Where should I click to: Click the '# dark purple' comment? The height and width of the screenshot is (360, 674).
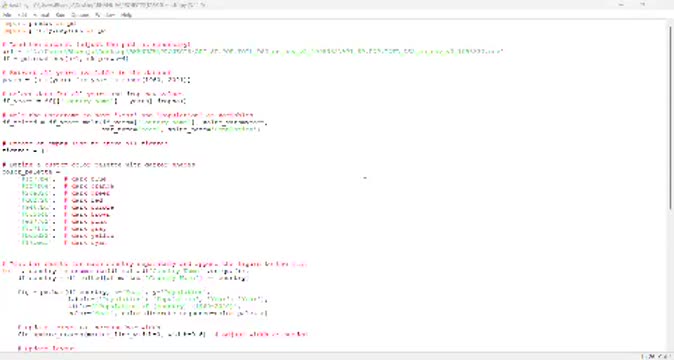[x=89, y=208]
